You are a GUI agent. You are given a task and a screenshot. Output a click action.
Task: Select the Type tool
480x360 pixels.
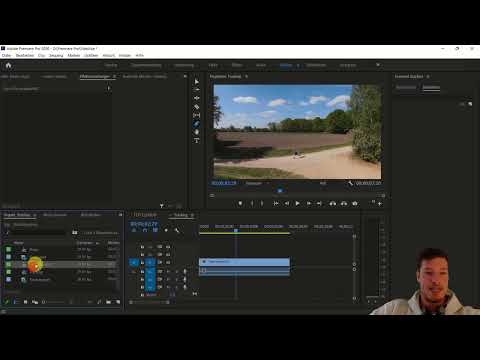[x=197, y=140]
